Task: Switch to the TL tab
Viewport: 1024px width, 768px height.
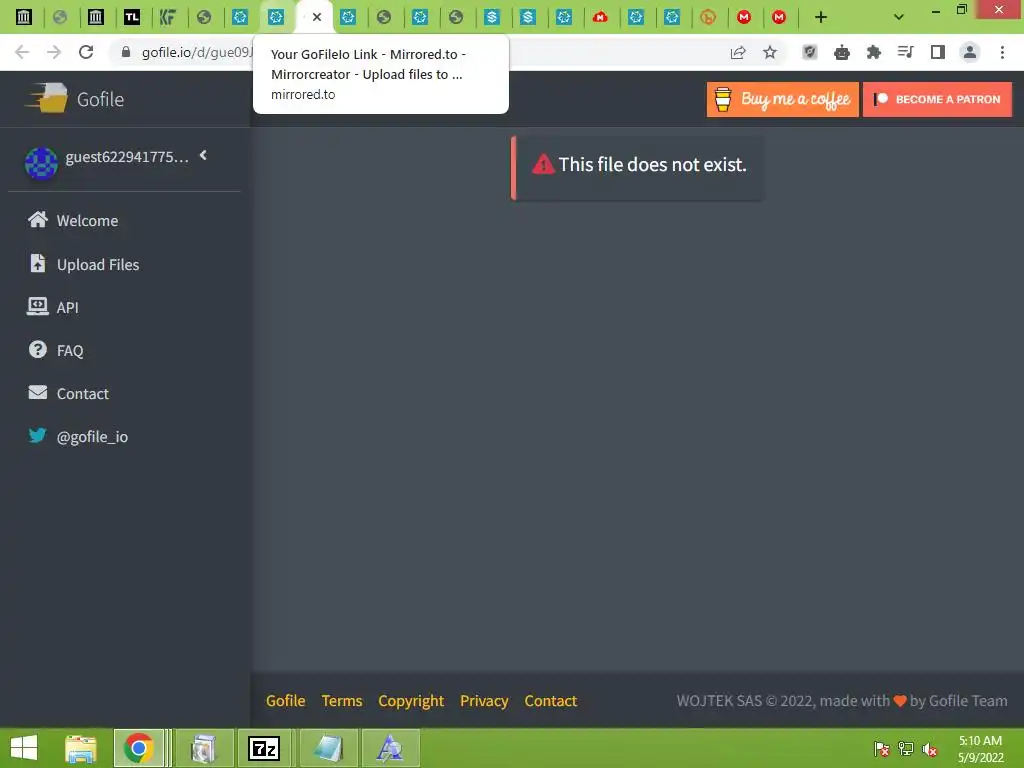Action: click(x=132, y=17)
